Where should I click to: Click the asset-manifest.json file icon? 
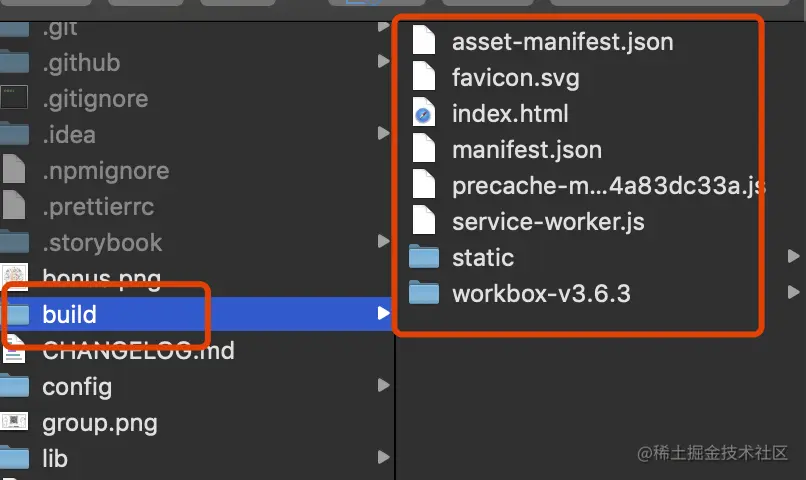click(424, 40)
